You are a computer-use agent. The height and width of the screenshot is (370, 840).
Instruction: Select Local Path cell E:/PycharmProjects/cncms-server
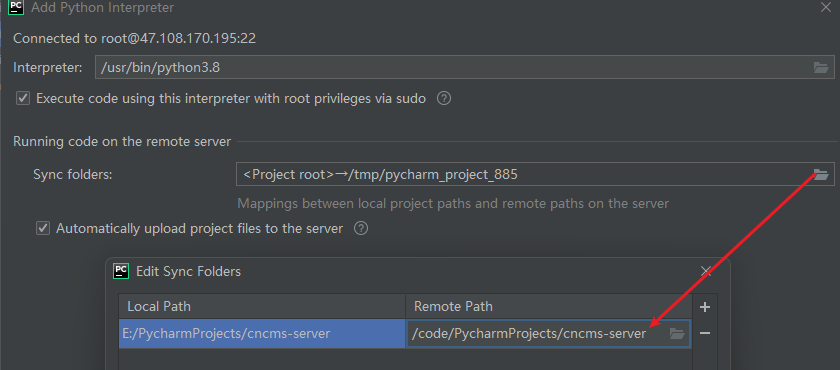point(262,334)
